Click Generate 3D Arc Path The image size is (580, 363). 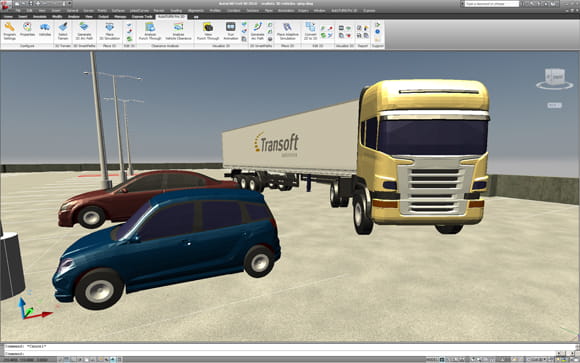(84, 31)
